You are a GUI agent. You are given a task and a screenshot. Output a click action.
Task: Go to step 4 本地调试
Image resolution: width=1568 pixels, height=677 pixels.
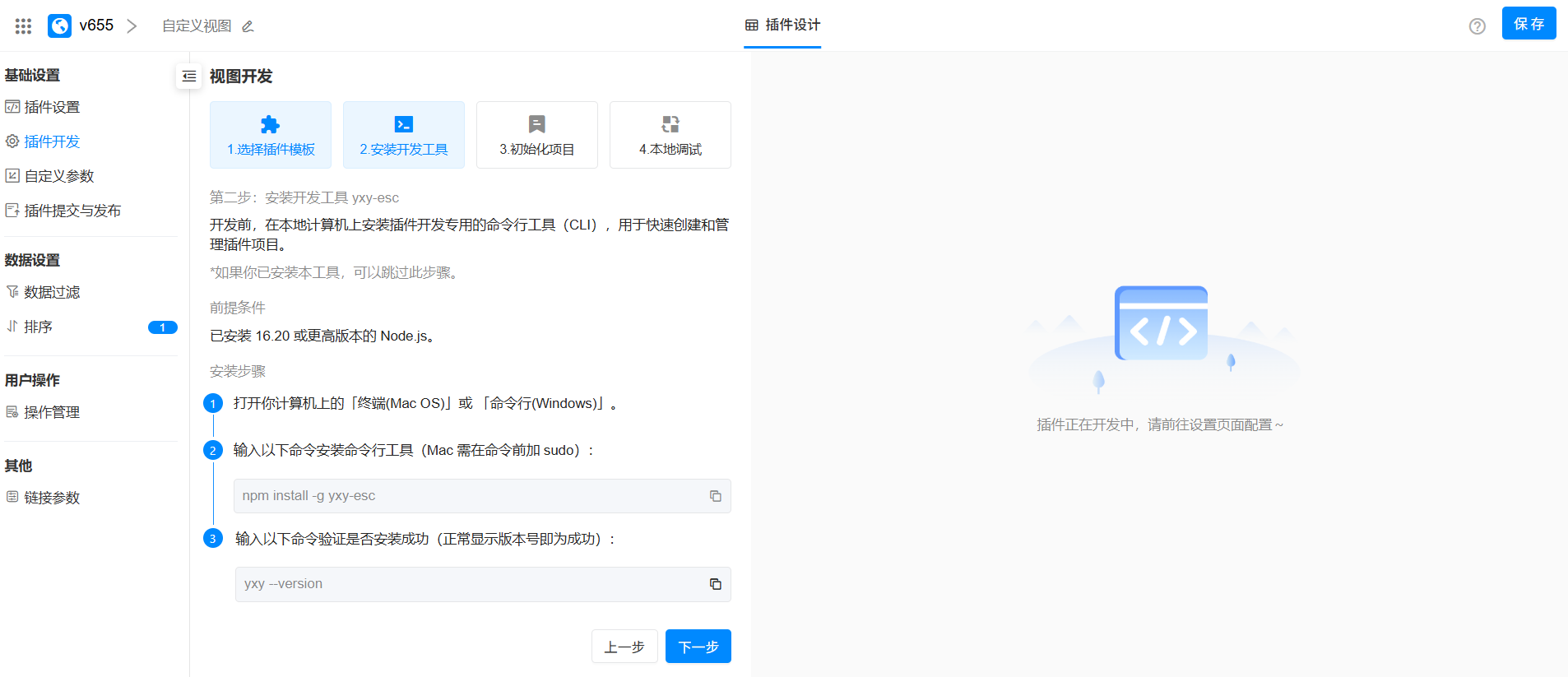pyautogui.click(x=670, y=135)
